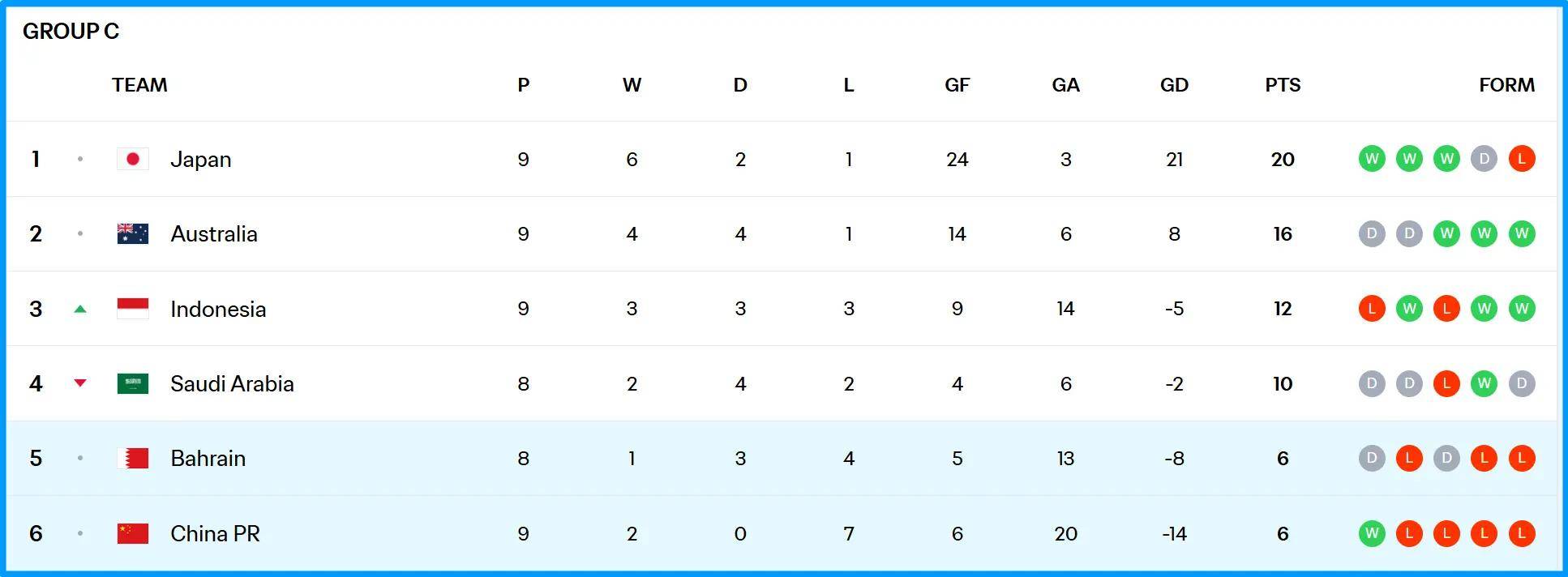1568x577 pixels.
Task: Open the Australia team link
Action: 214,234
